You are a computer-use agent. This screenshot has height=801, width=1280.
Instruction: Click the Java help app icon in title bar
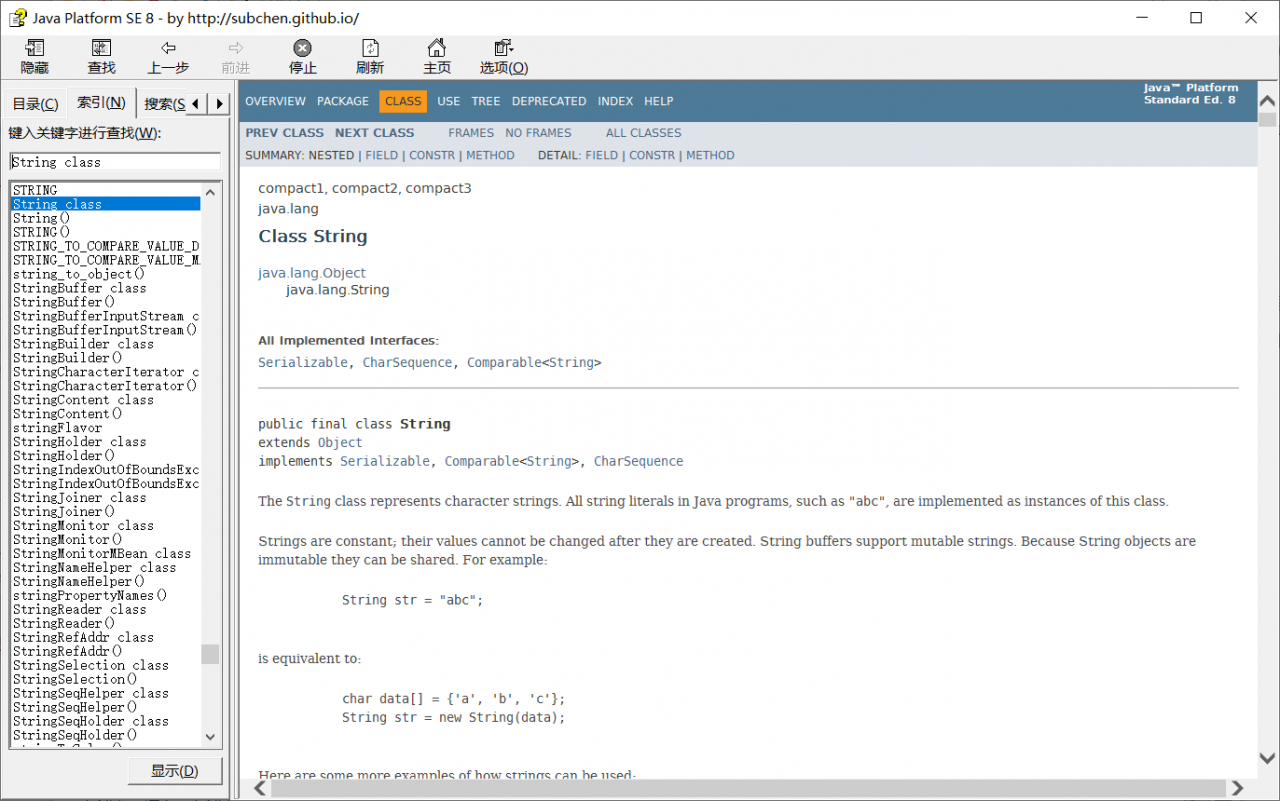(x=17, y=18)
